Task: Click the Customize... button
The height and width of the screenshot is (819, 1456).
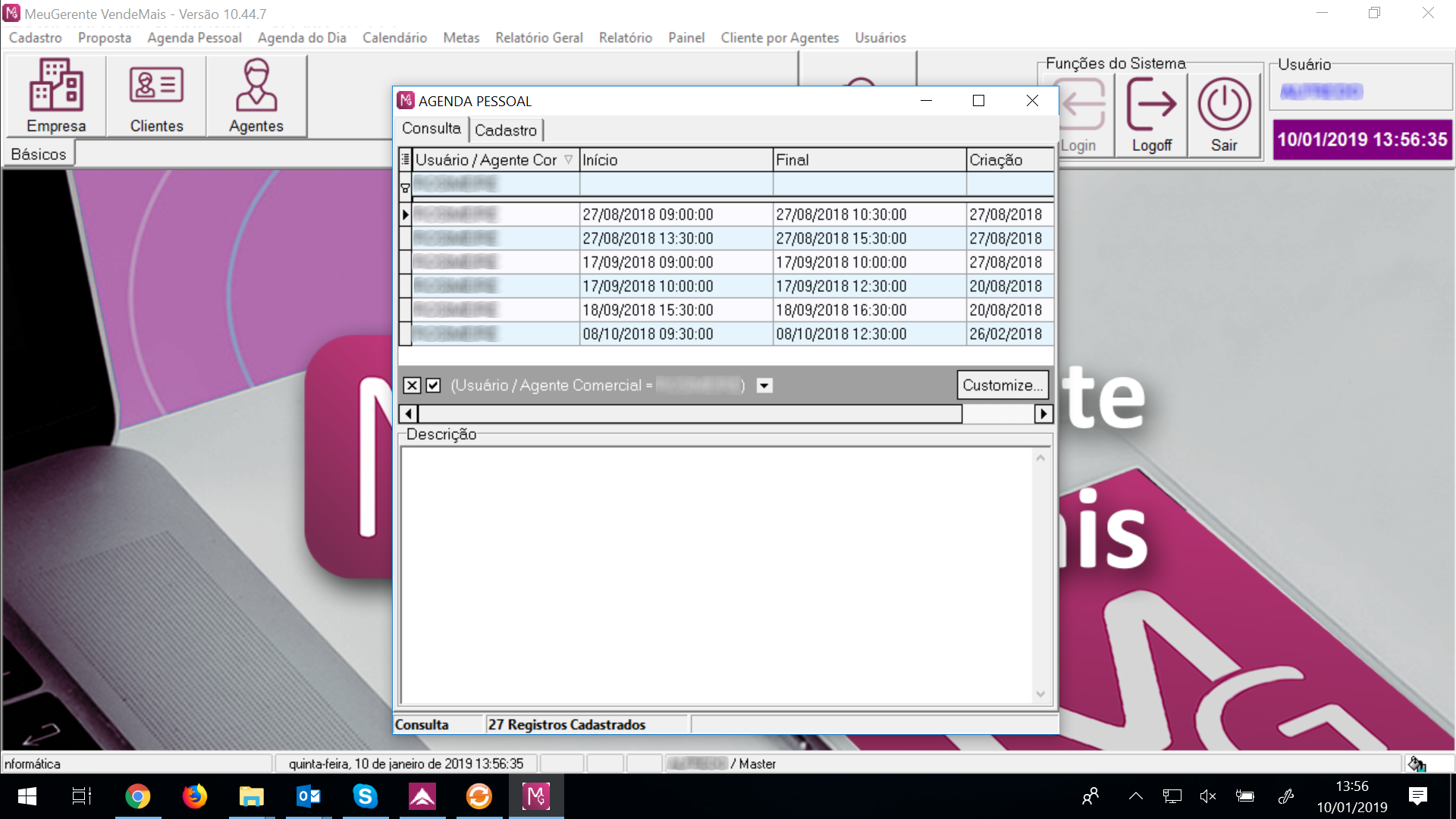Action: (x=1003, y=385)
